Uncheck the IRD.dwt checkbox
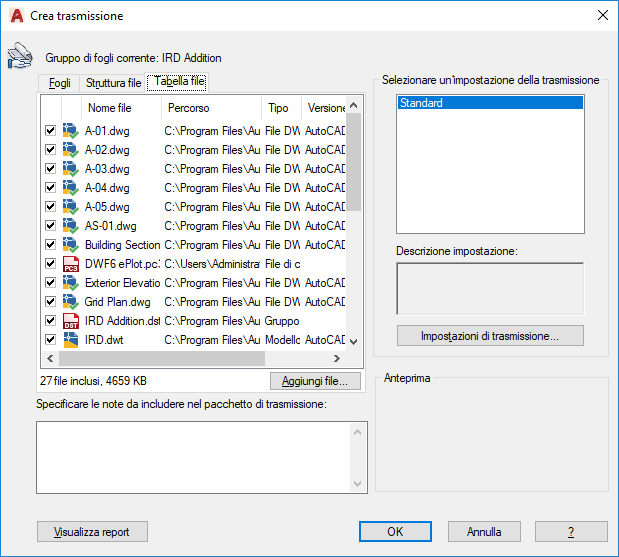The image size is (619, 557). coord(50,339)
